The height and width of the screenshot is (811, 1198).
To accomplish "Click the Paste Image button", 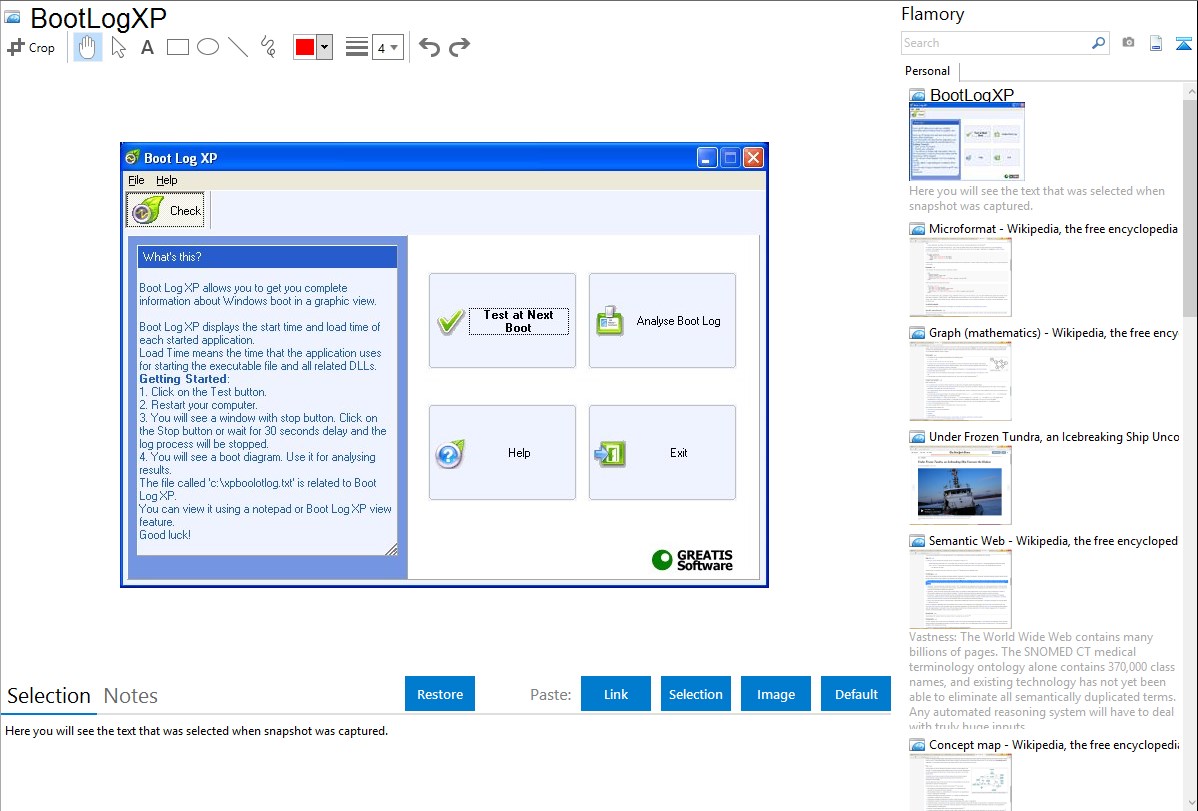I will [x=776, y=694].
